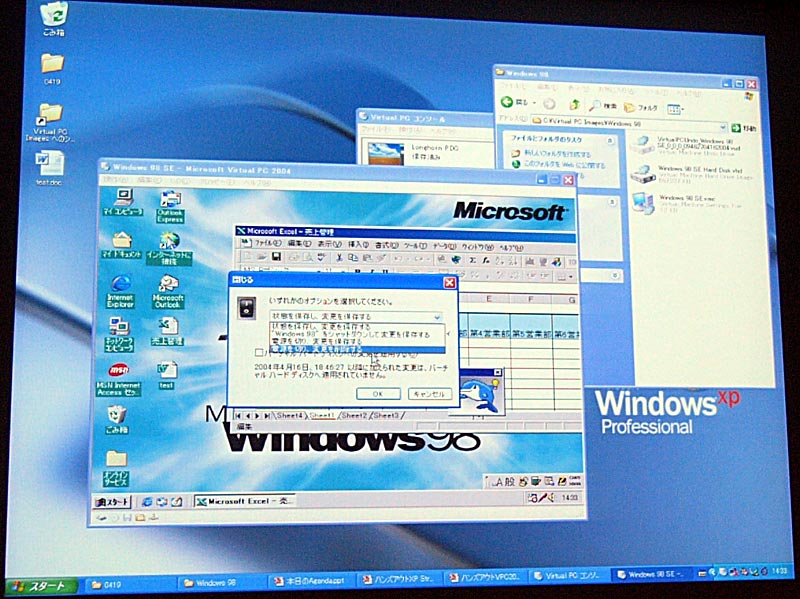Viewport: 800px width, 599px height.
Task: Click first-sheet navigation arrow in Excel
Action: [239, 415]
